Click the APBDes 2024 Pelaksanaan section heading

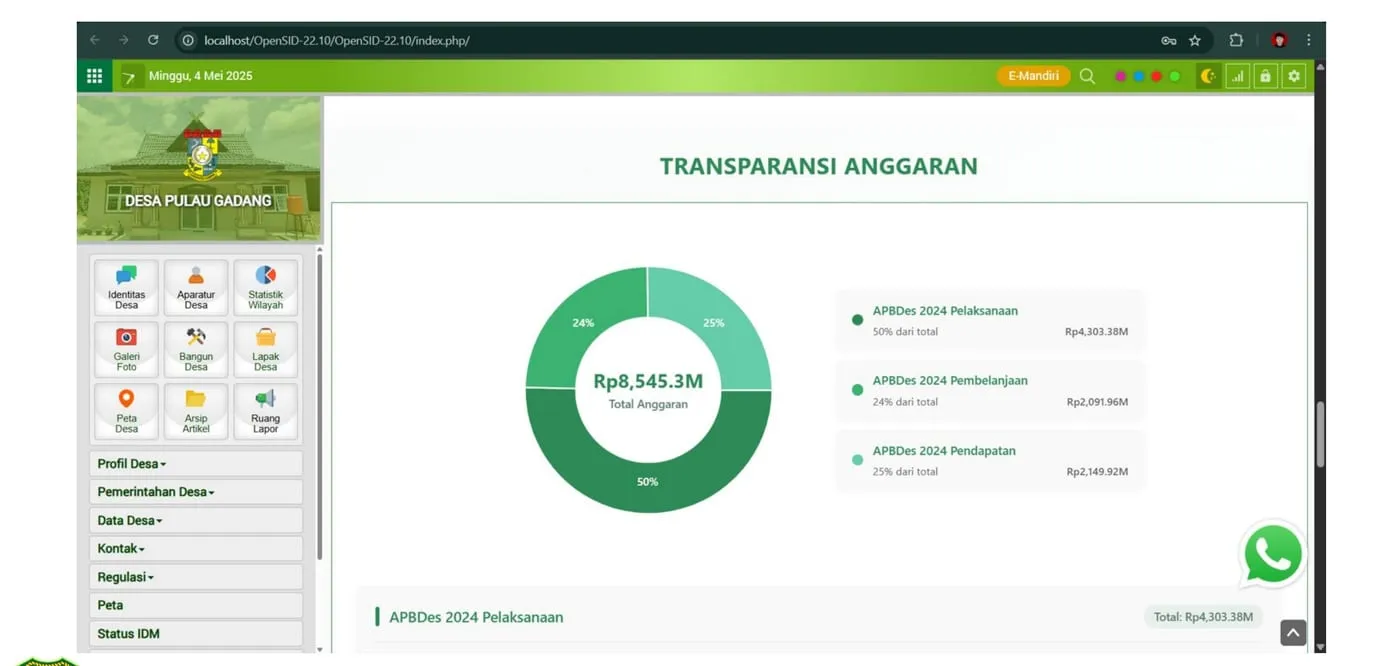coord(476,617)
